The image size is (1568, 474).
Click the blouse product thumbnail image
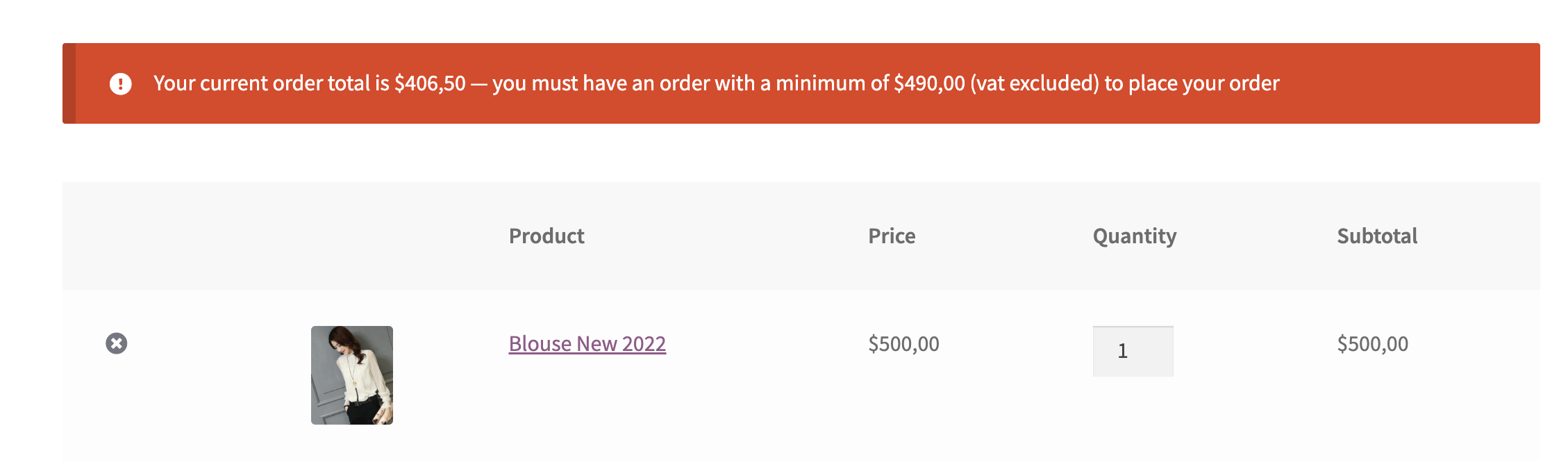352,375
